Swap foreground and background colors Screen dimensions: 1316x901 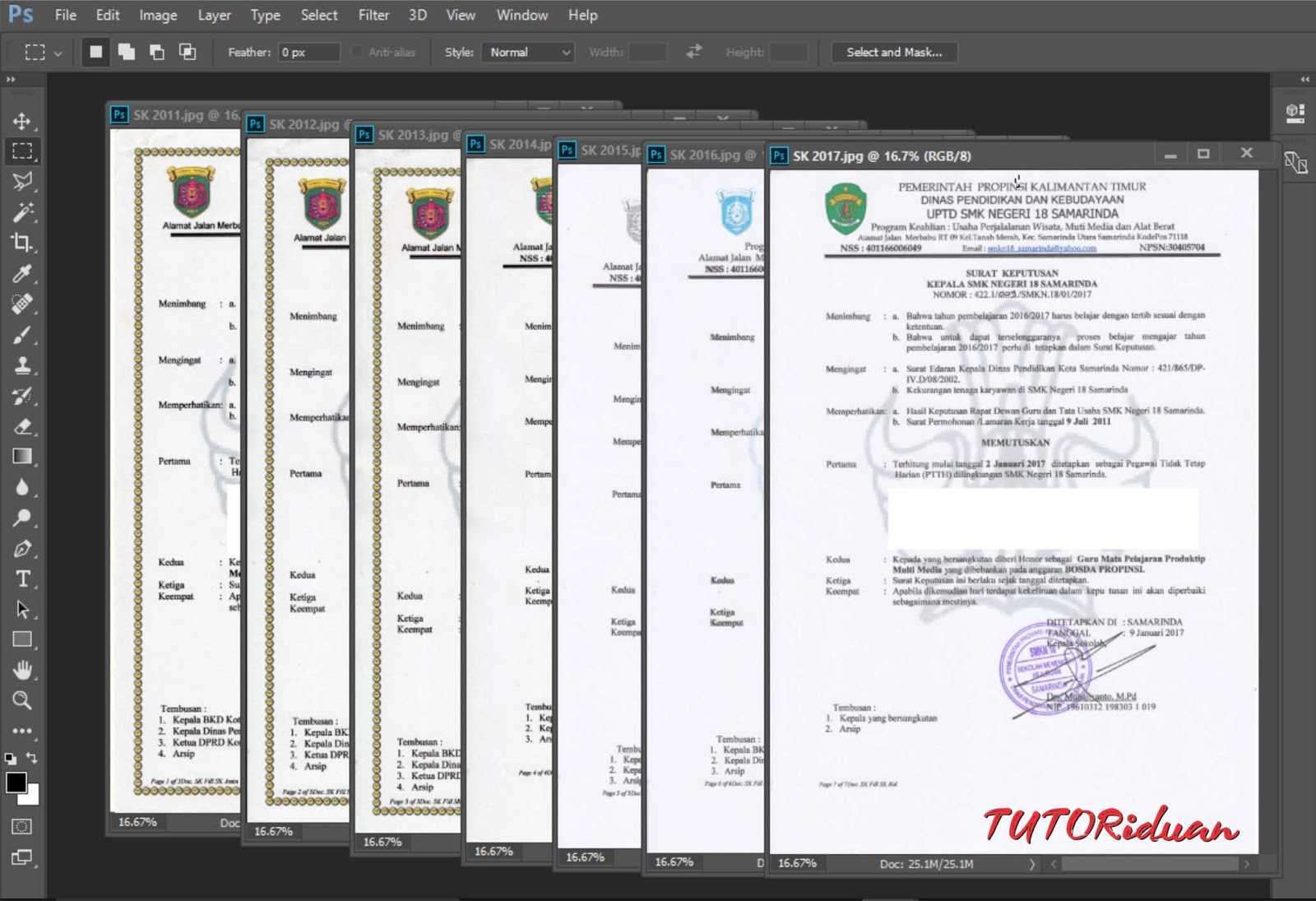coord(32,758)
